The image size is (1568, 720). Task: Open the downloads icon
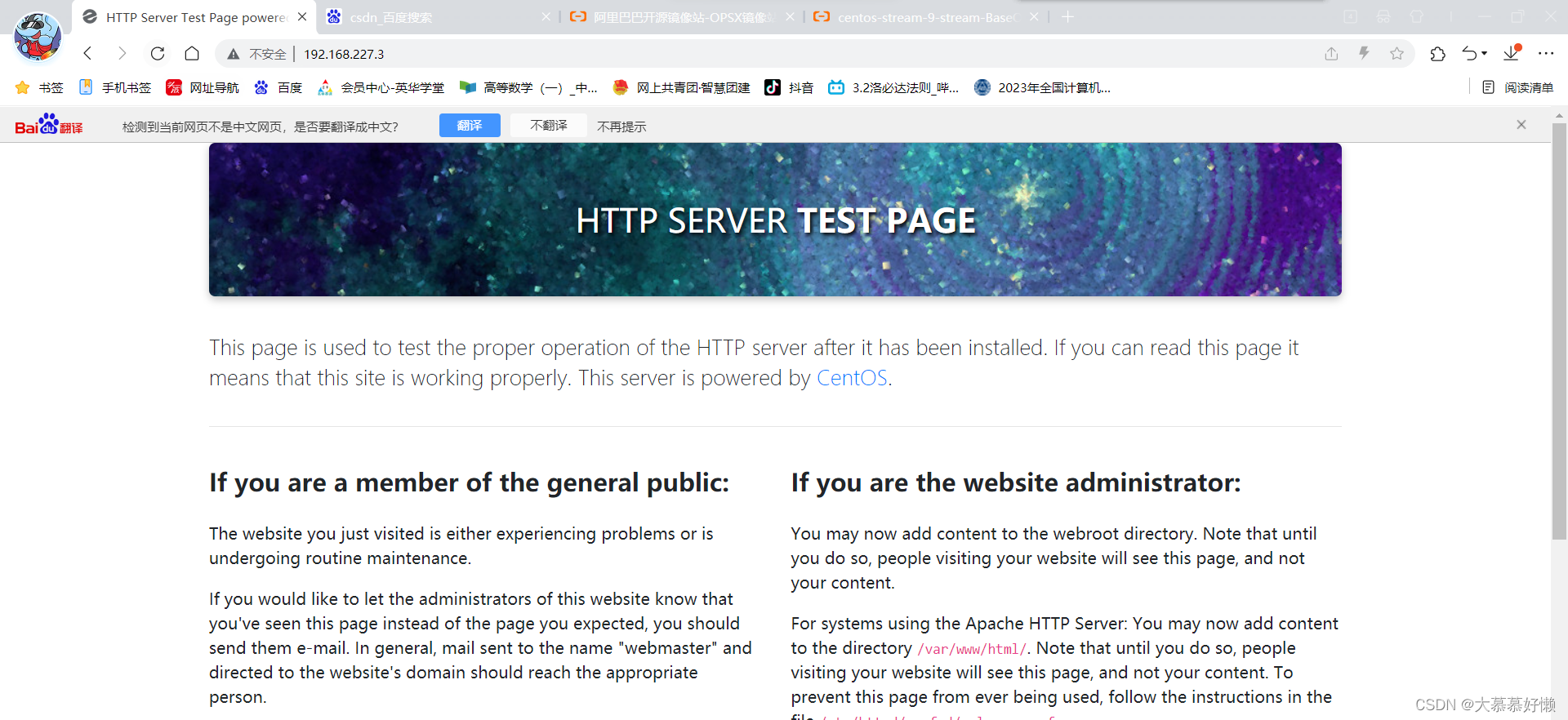point(1512,53)
